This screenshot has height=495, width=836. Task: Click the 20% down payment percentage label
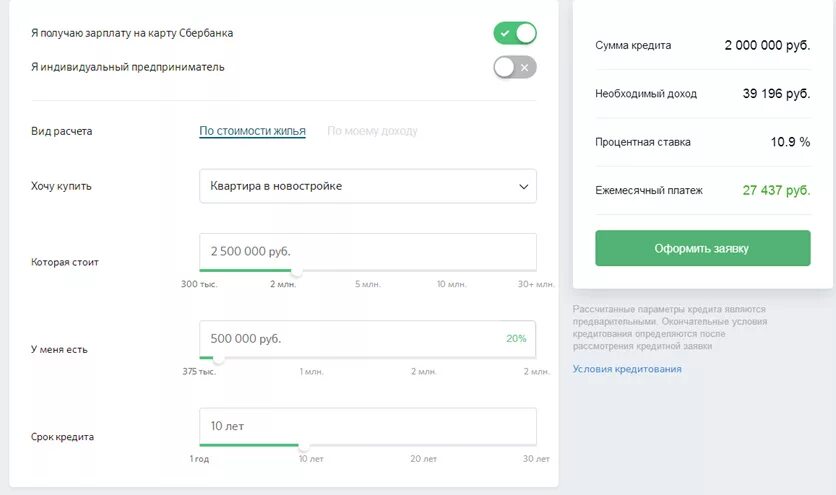[x=516, y=339]
